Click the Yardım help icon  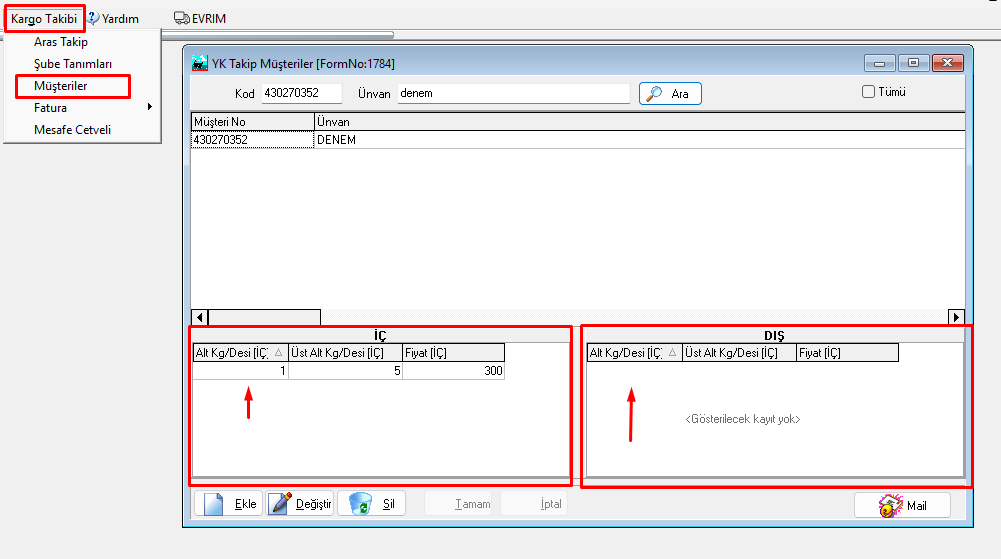click(93, 18)
